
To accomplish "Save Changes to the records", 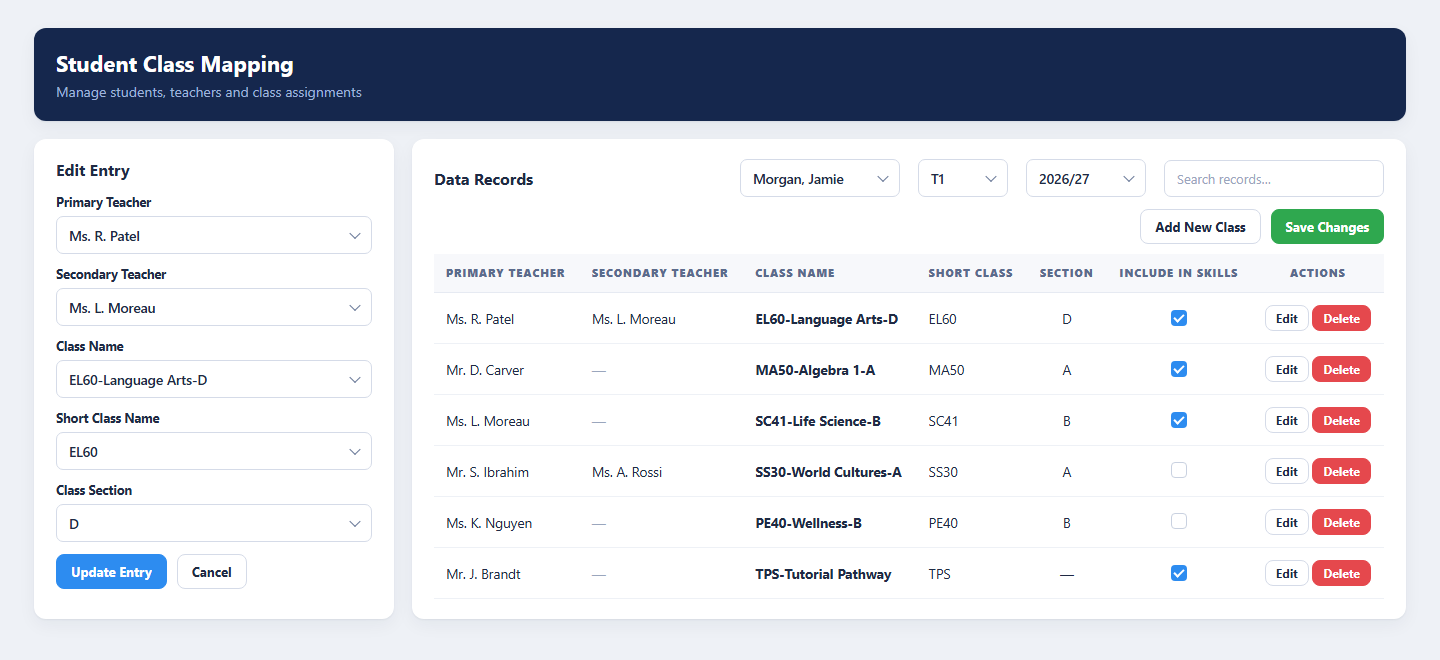I will [x=1327, y=227].
